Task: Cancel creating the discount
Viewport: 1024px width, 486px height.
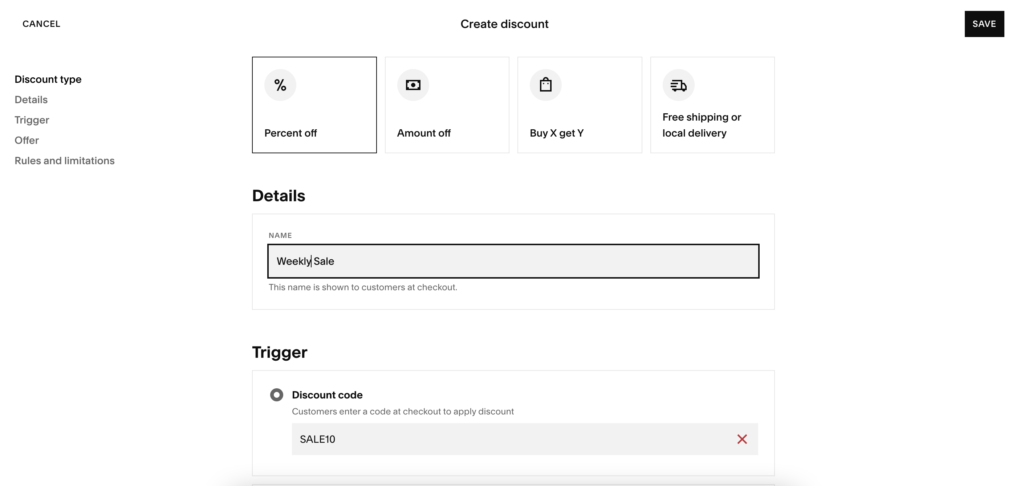Action: pos(41,24)
